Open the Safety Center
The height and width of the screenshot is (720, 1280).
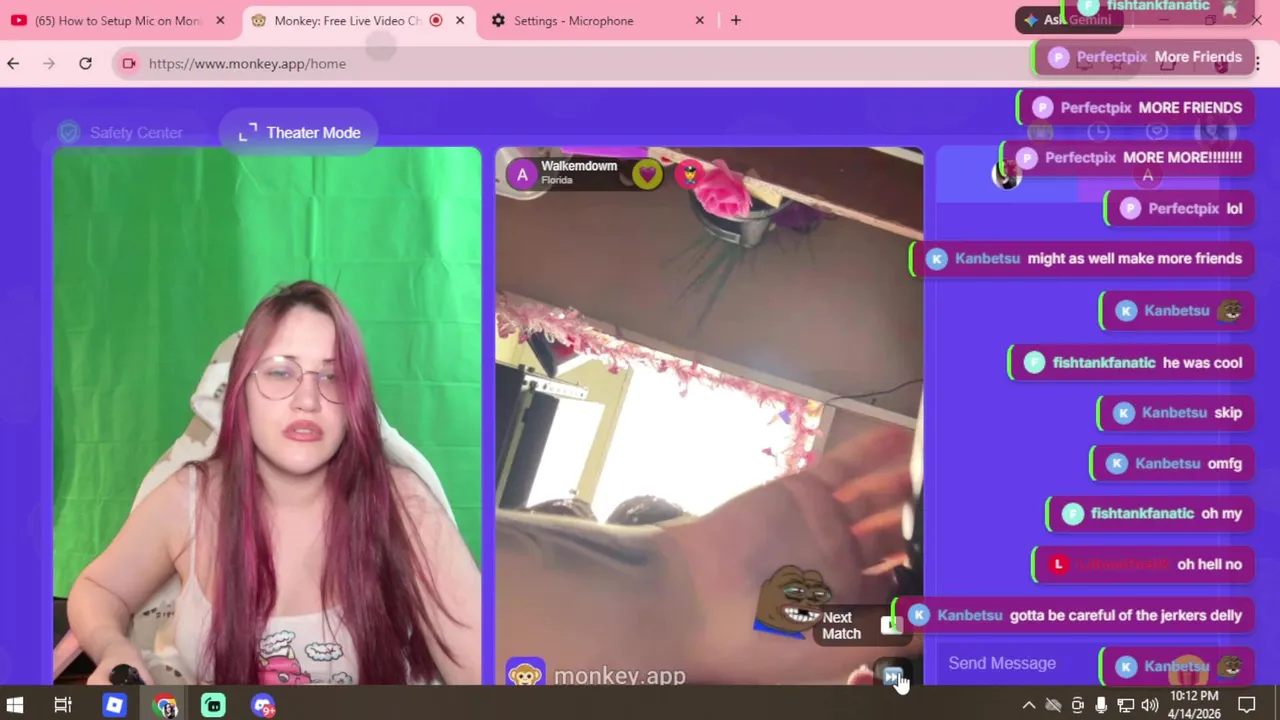121,132
